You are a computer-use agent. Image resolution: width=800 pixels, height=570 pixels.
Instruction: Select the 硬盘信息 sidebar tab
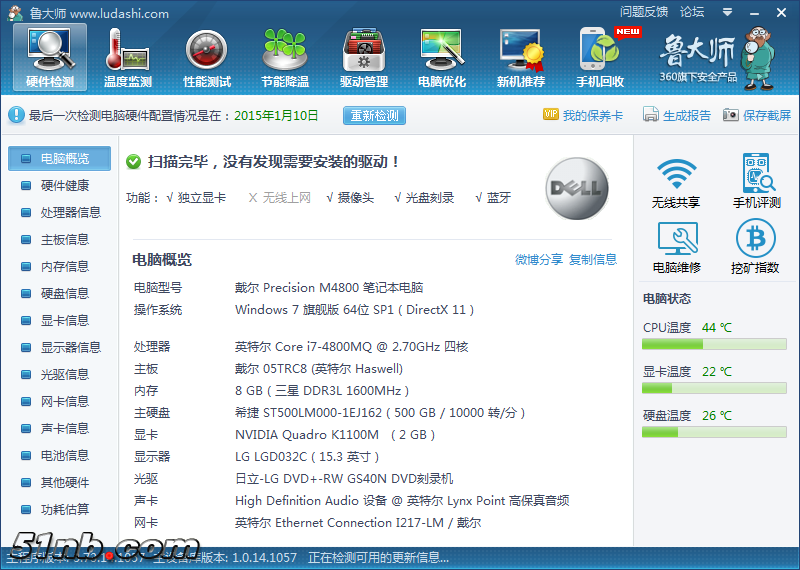click(60, 293)
